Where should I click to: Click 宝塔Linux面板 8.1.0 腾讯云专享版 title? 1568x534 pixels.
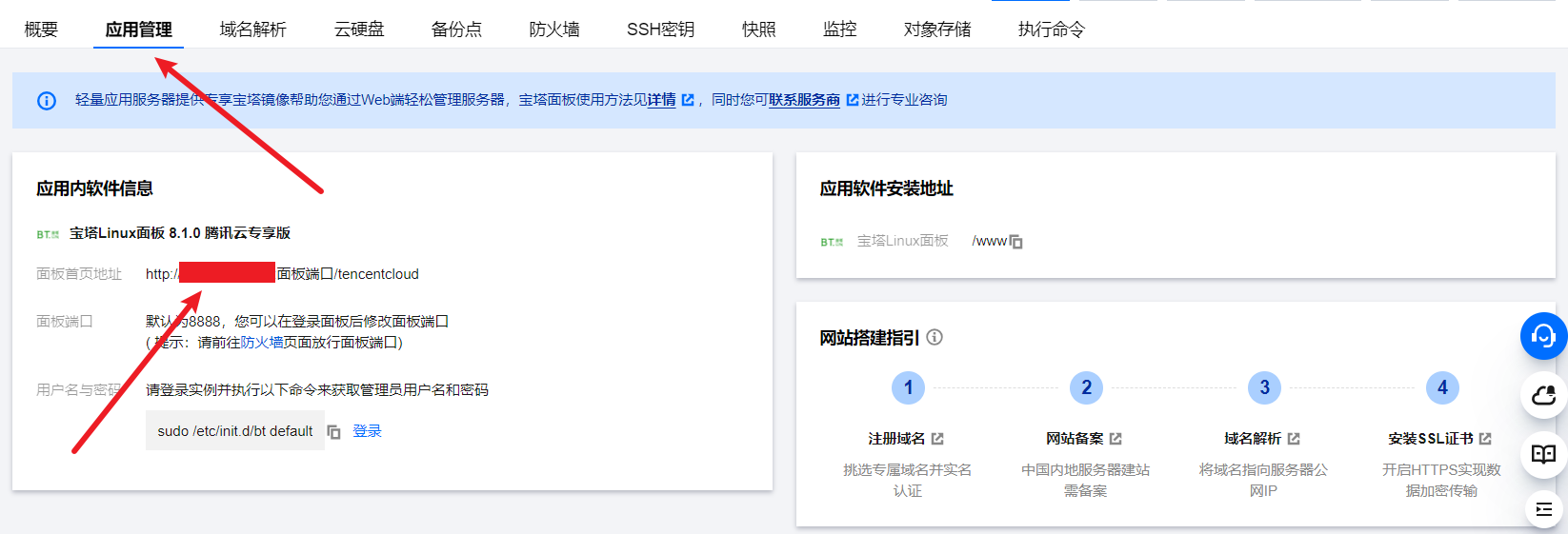click(180, 233)
